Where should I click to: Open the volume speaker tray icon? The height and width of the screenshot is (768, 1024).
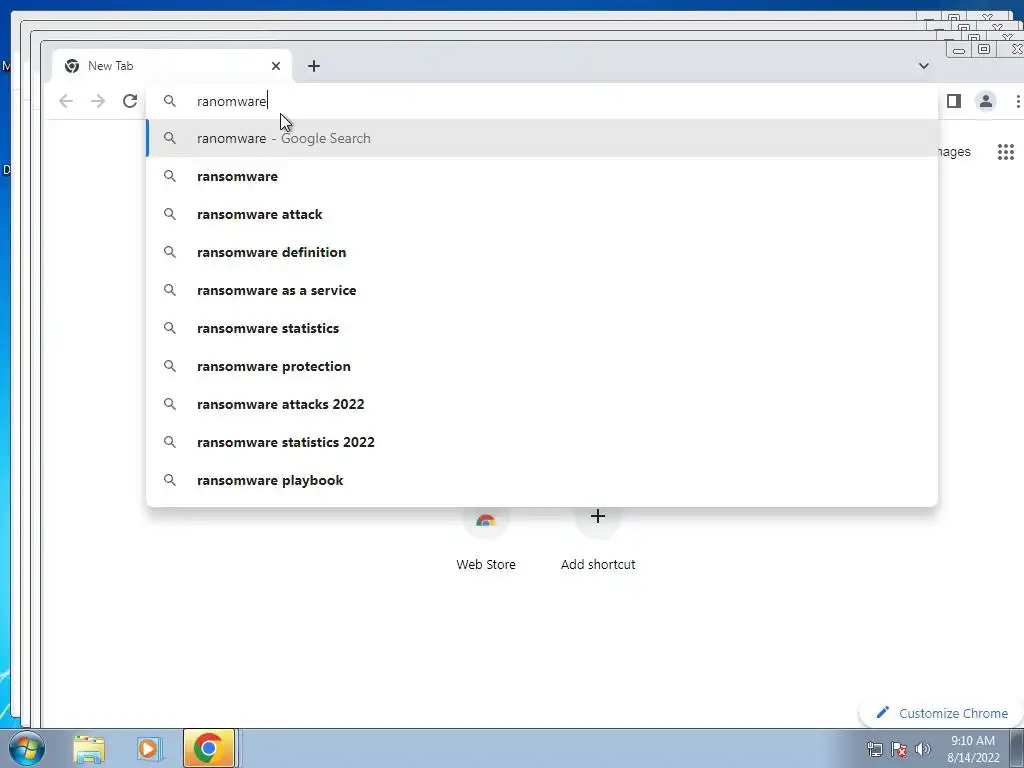point(923,749)
